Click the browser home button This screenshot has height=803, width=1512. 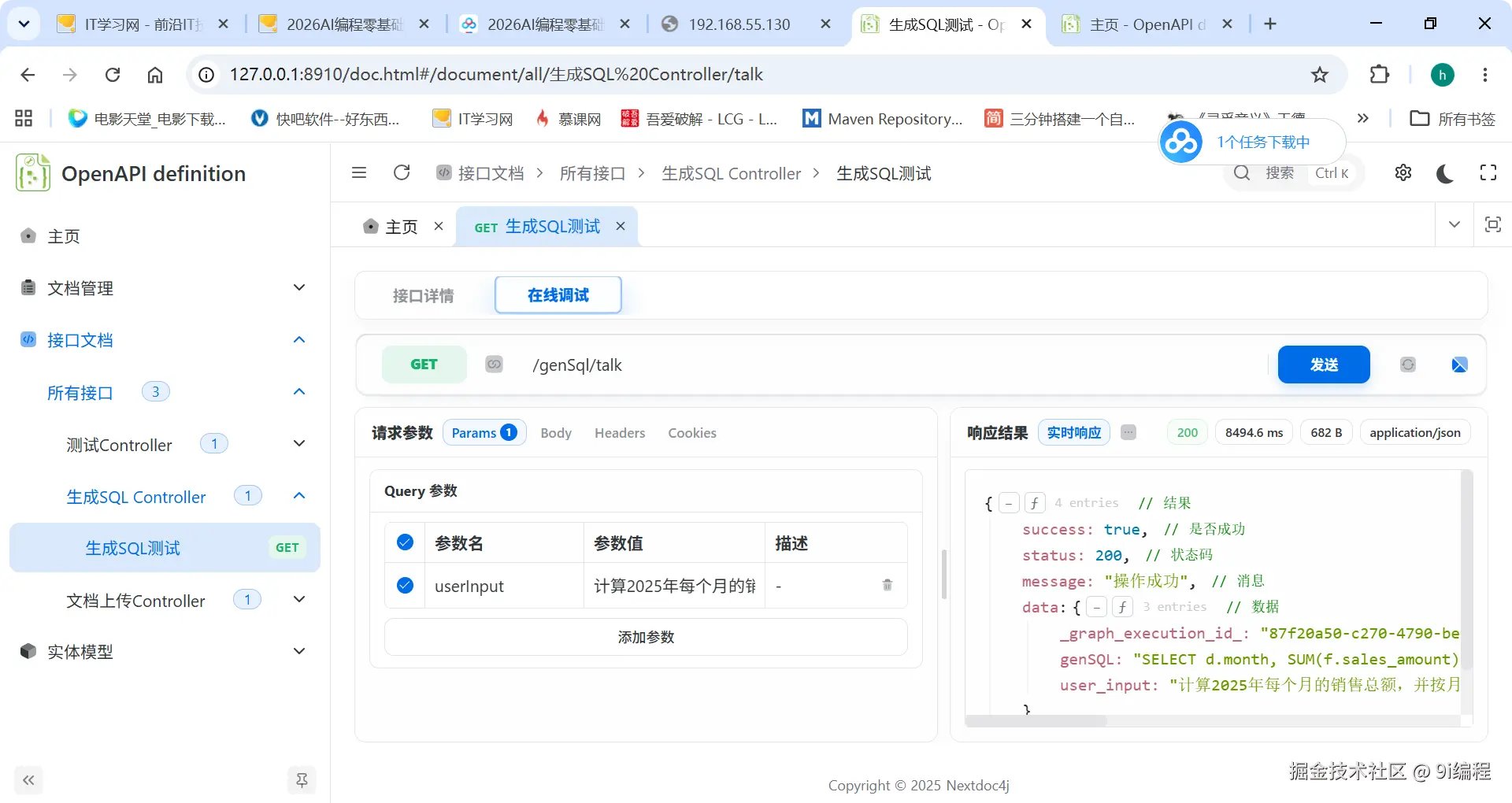click(155, 75)
